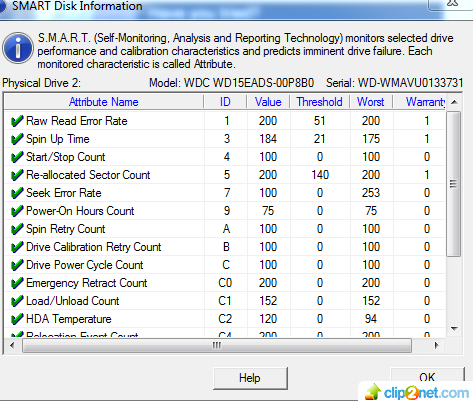Click green checkmark beside Load/Unload Count

pyautogui.click(x=17, y=301)
